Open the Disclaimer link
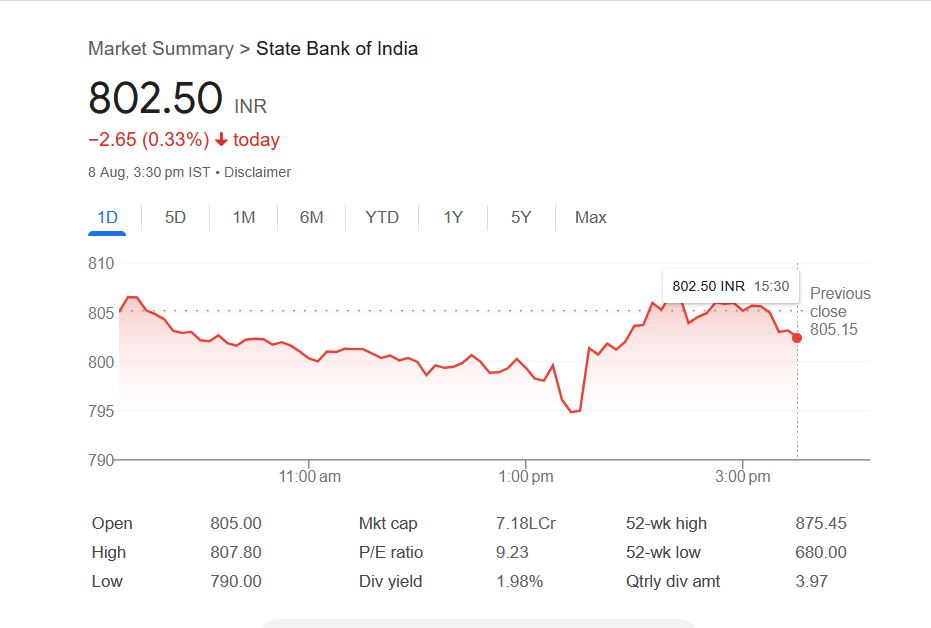 pos(257,172)
